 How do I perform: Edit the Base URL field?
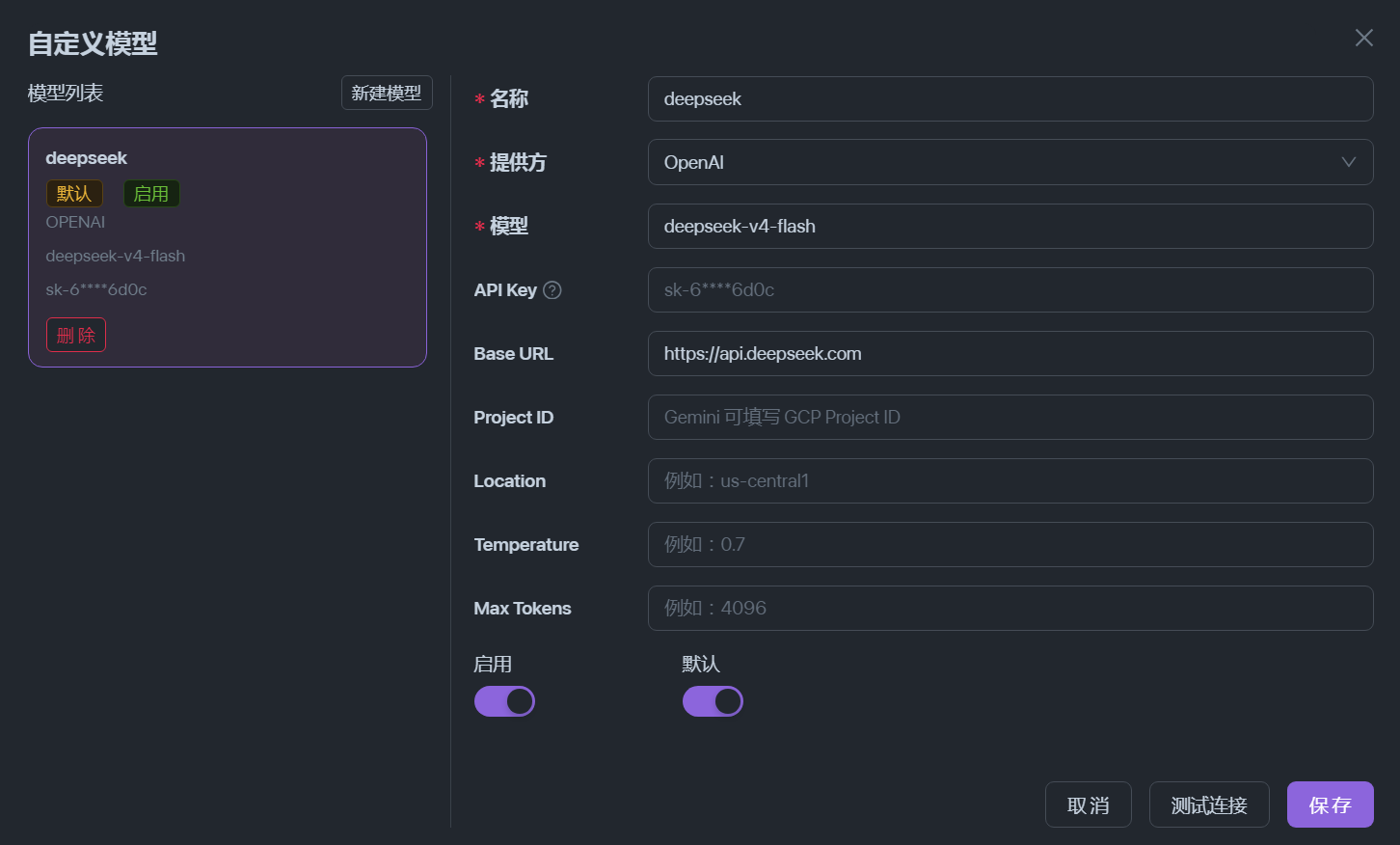pyautogui.click(x=1010, y=353)
